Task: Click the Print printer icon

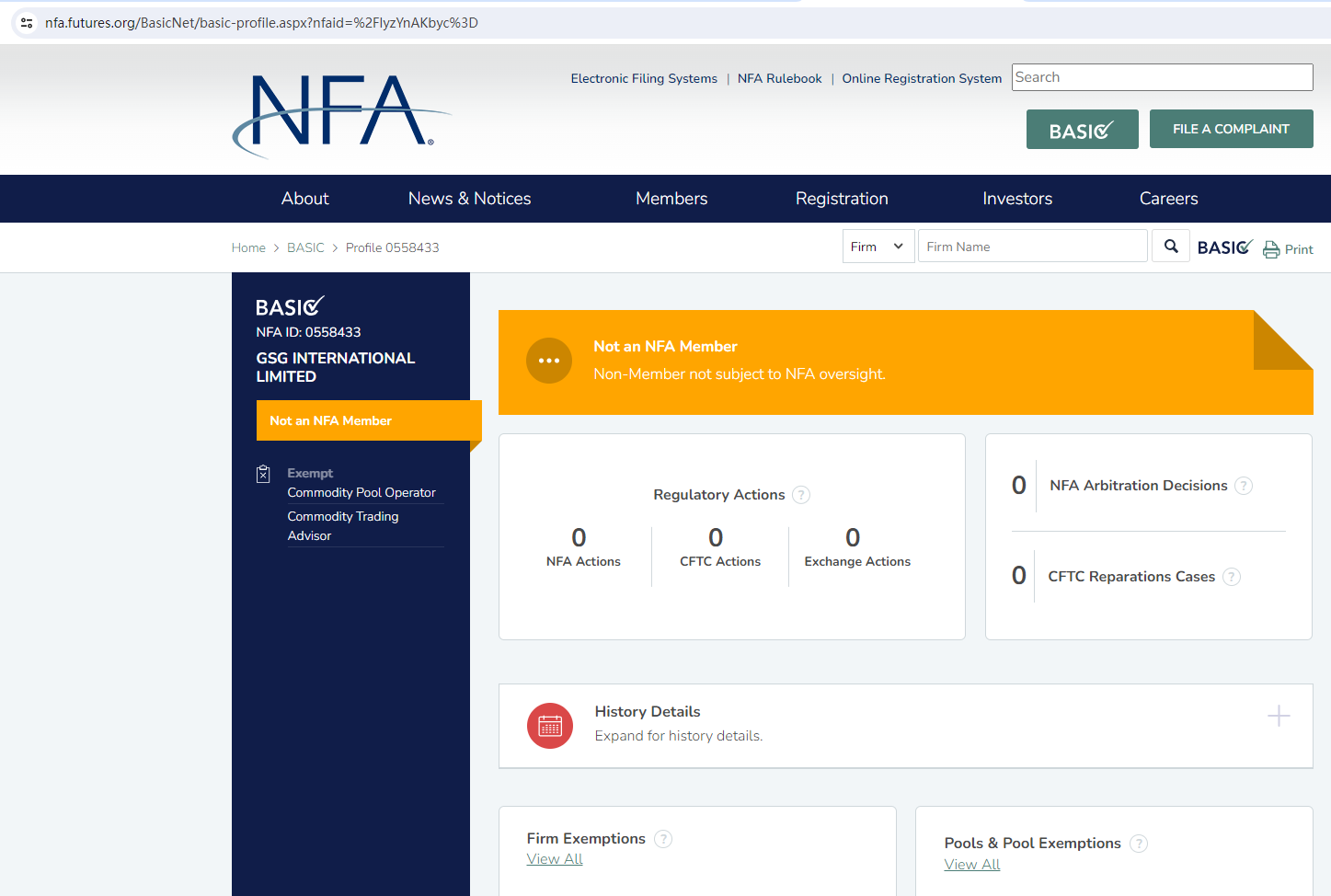Action: 1271,249
